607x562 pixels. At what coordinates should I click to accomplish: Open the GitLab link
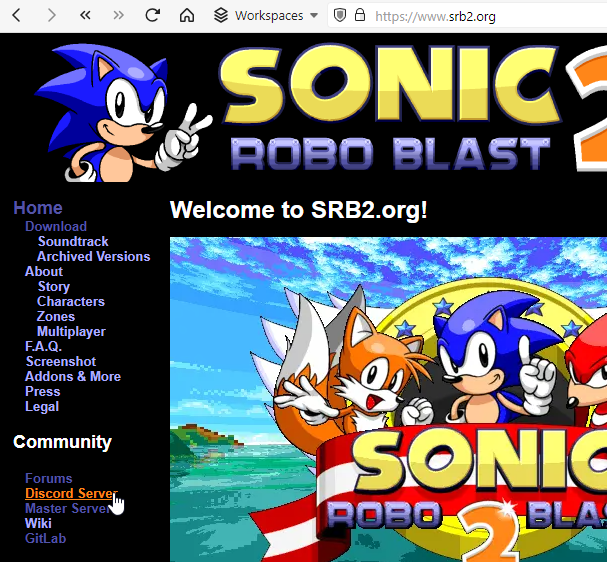click(x=45, y=539)
